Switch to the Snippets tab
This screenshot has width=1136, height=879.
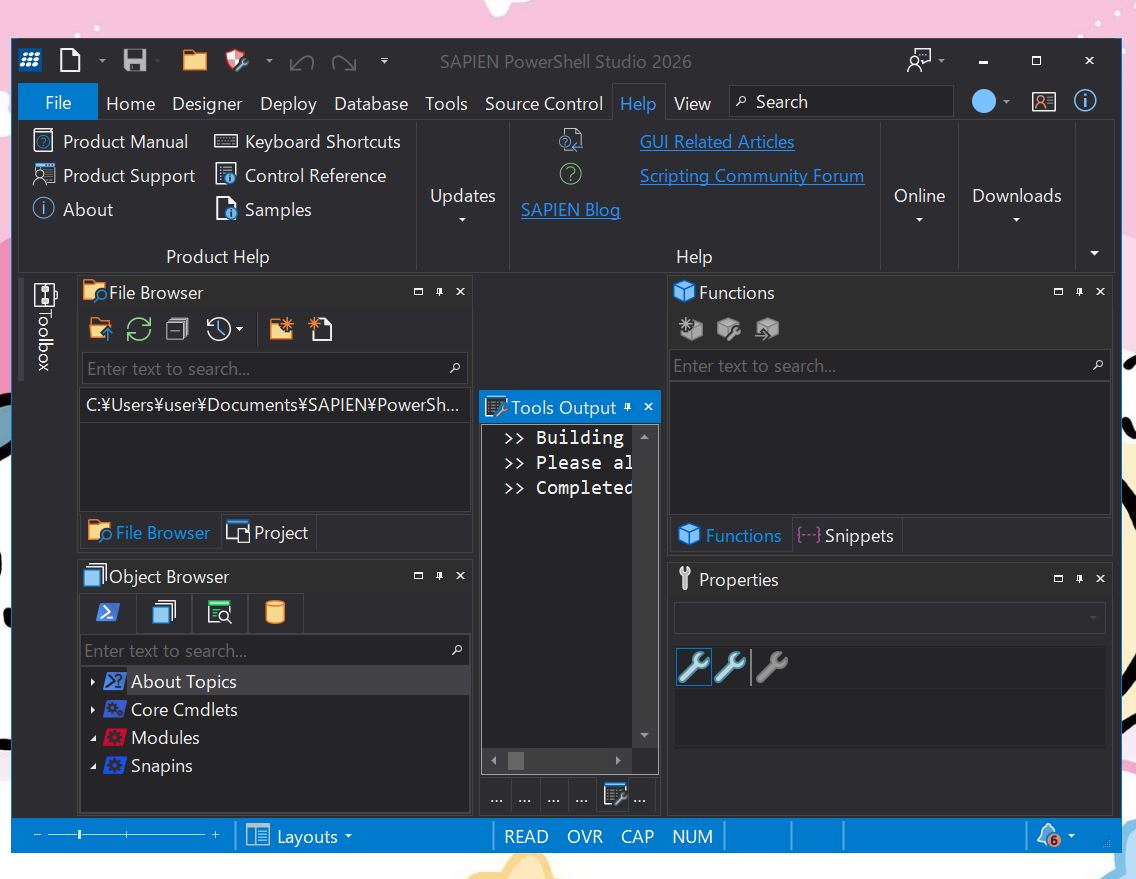845,536
